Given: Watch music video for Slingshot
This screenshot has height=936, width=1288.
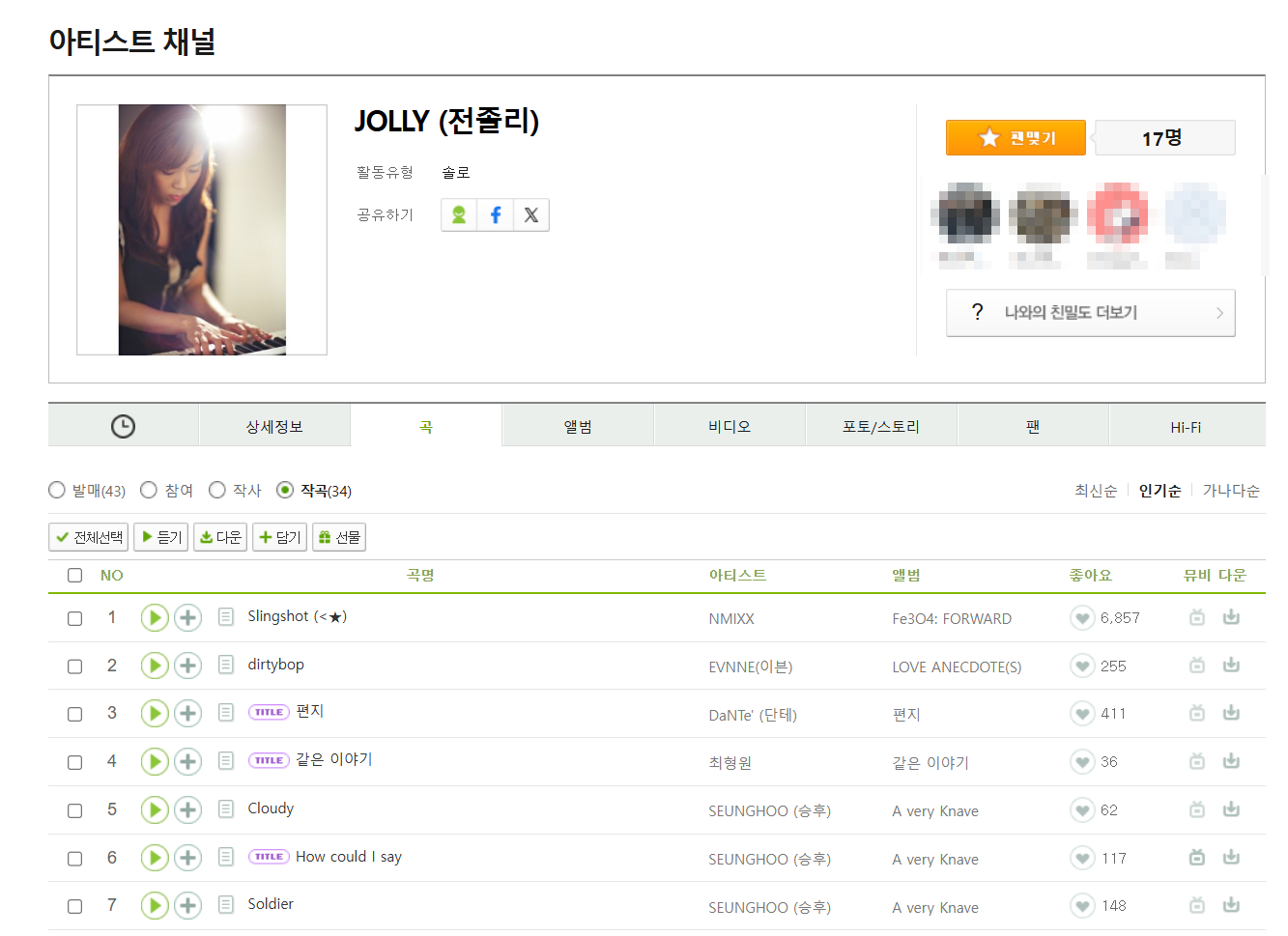Looking at the screenshot, I should (1197, 618).
